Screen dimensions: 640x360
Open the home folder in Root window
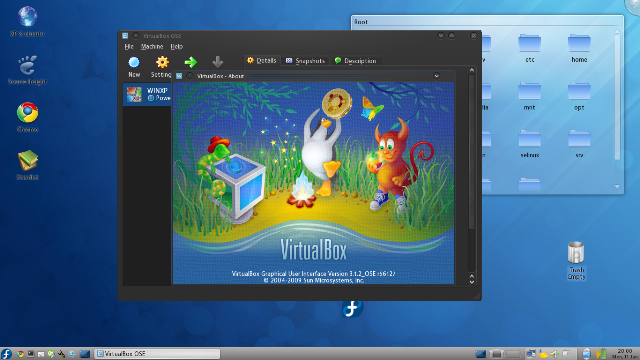[579, 49]
